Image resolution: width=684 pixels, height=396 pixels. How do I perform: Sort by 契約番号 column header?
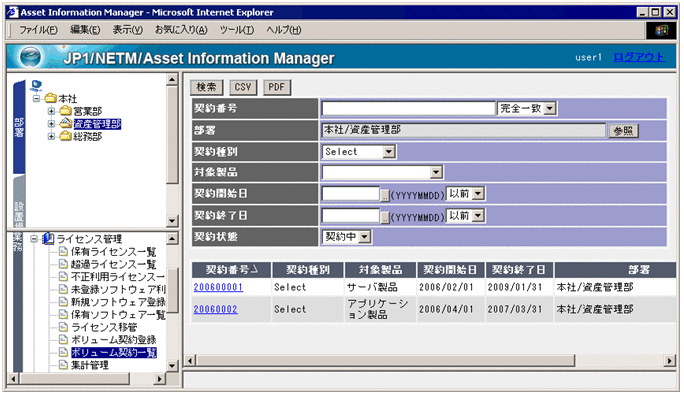pos(232,270)
